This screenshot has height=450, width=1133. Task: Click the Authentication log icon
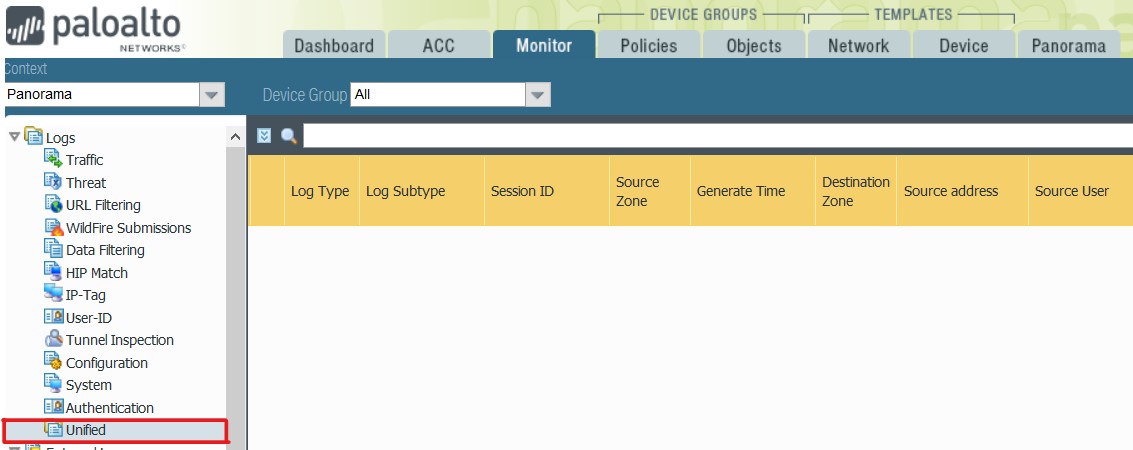pos(53,407)
